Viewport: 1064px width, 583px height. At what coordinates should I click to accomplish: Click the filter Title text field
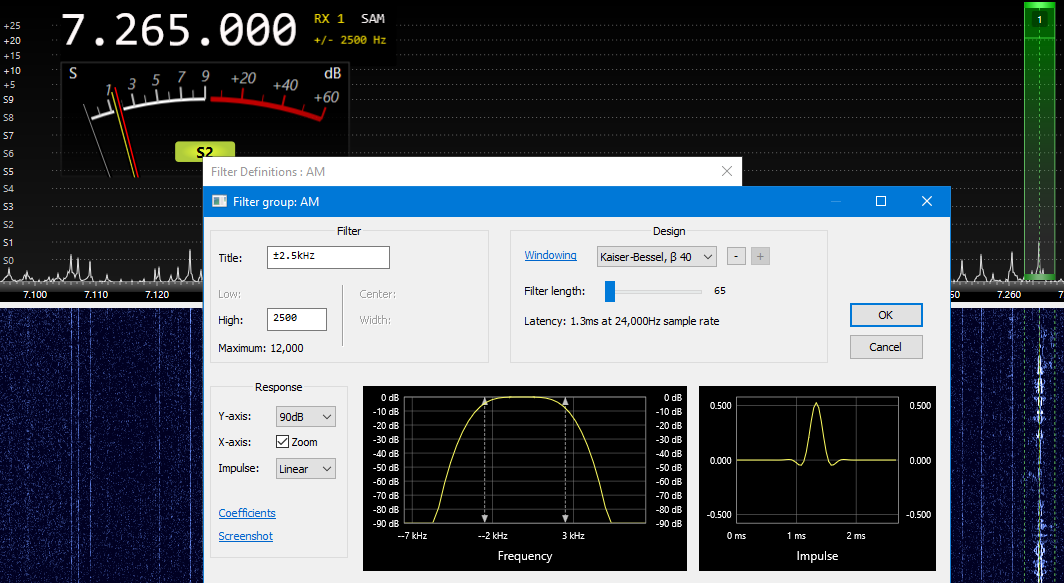(328, 257)
